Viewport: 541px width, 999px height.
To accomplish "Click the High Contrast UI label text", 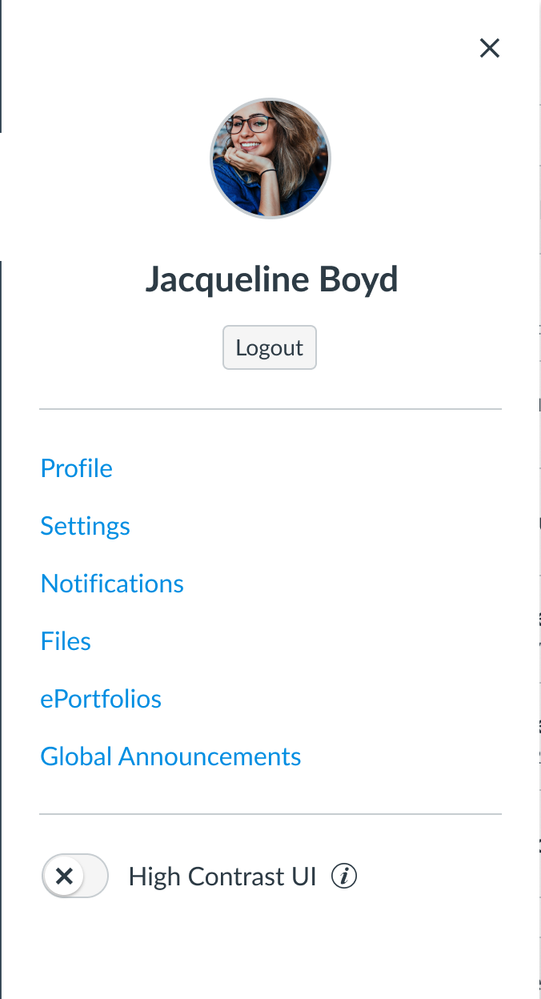I will click(x=222, y=876).
